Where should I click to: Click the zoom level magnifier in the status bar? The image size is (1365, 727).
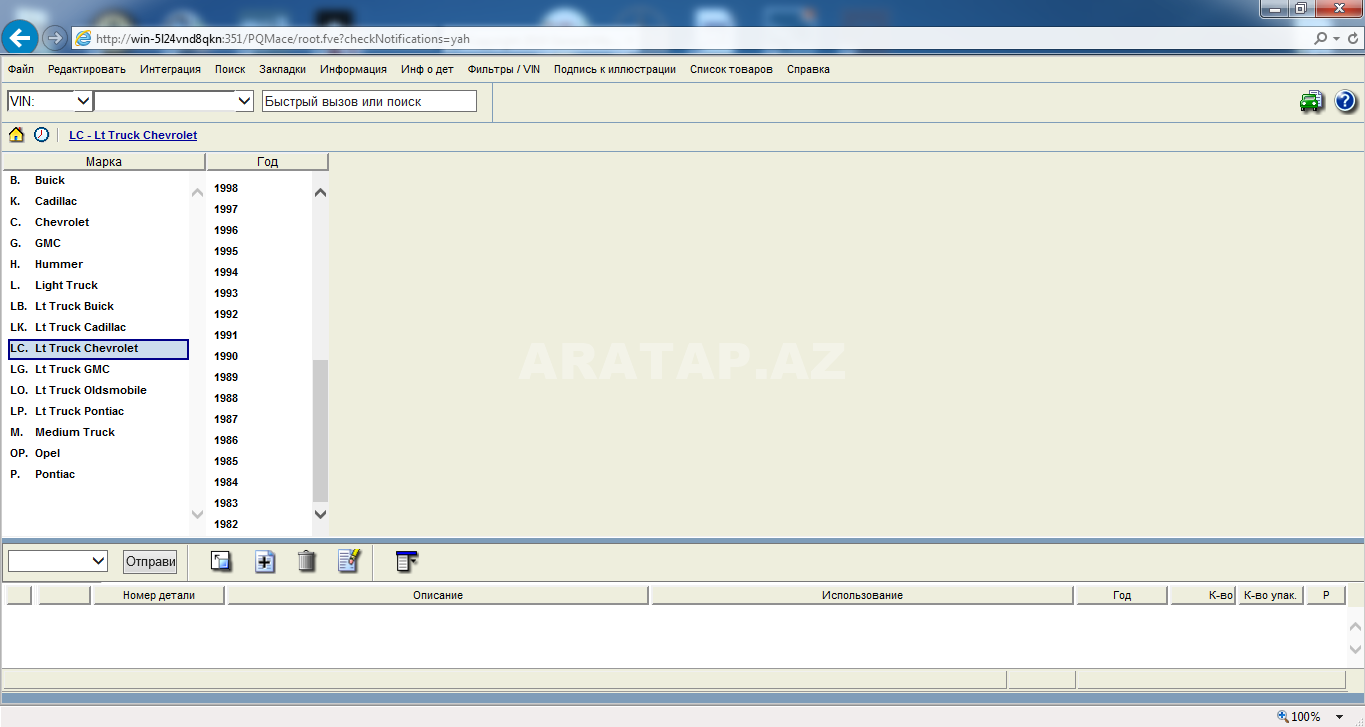coord(1283,716)
